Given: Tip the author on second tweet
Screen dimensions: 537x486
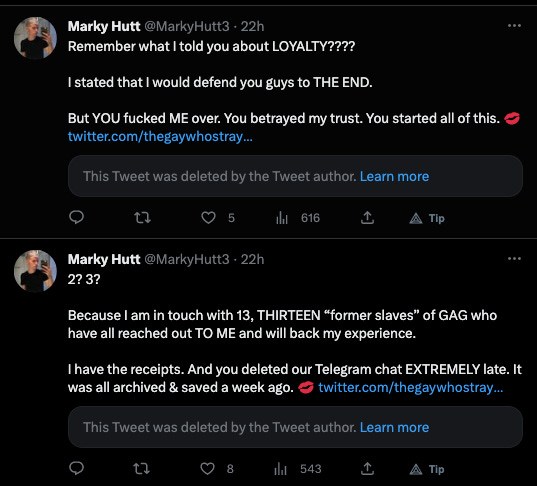Looking at the screenshot, I should (427, 469).
